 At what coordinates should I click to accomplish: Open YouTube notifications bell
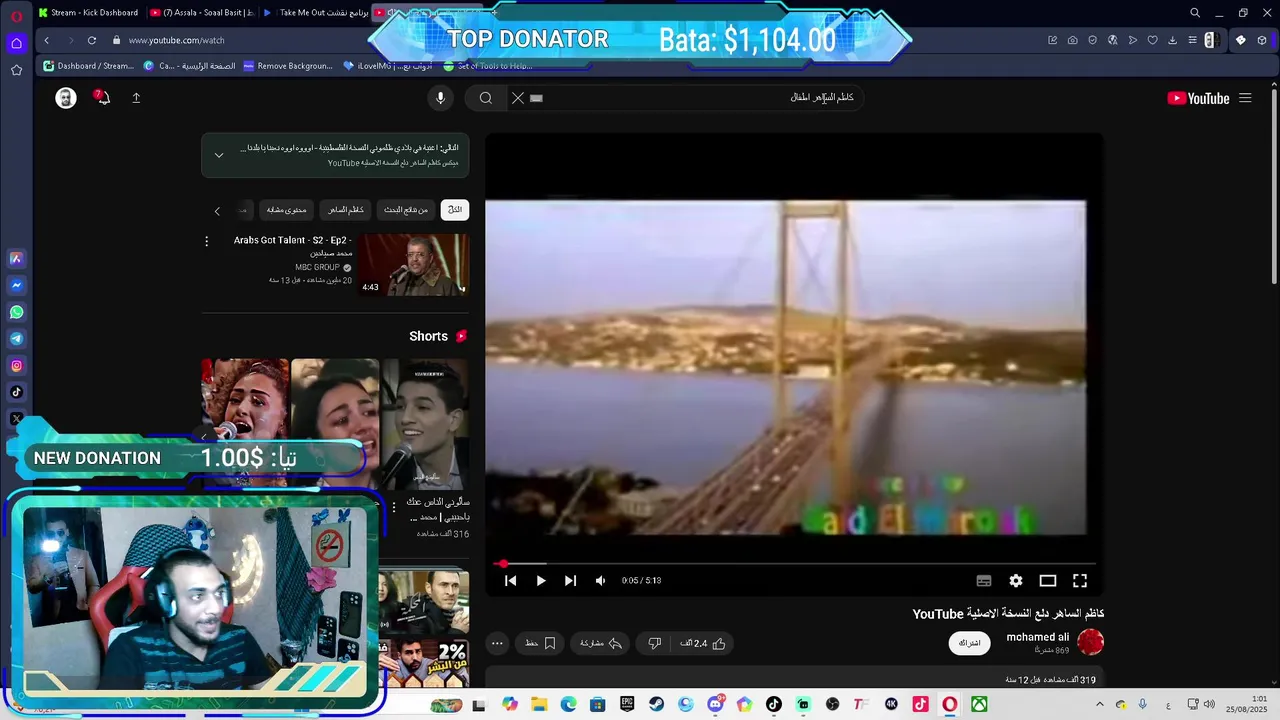coord(102,97)
